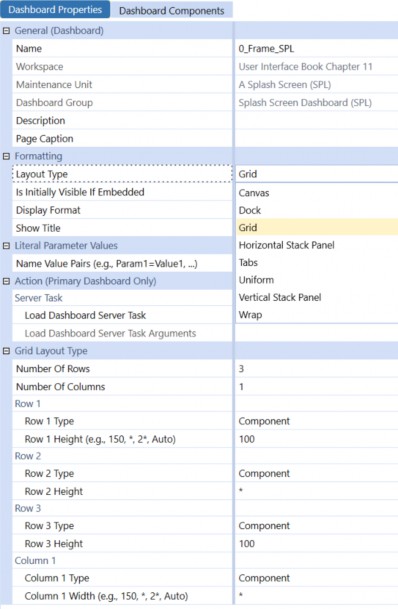This screenshot has width=398, height=609.
Task: Collapse the Formatting section
Action: point(6,156)
